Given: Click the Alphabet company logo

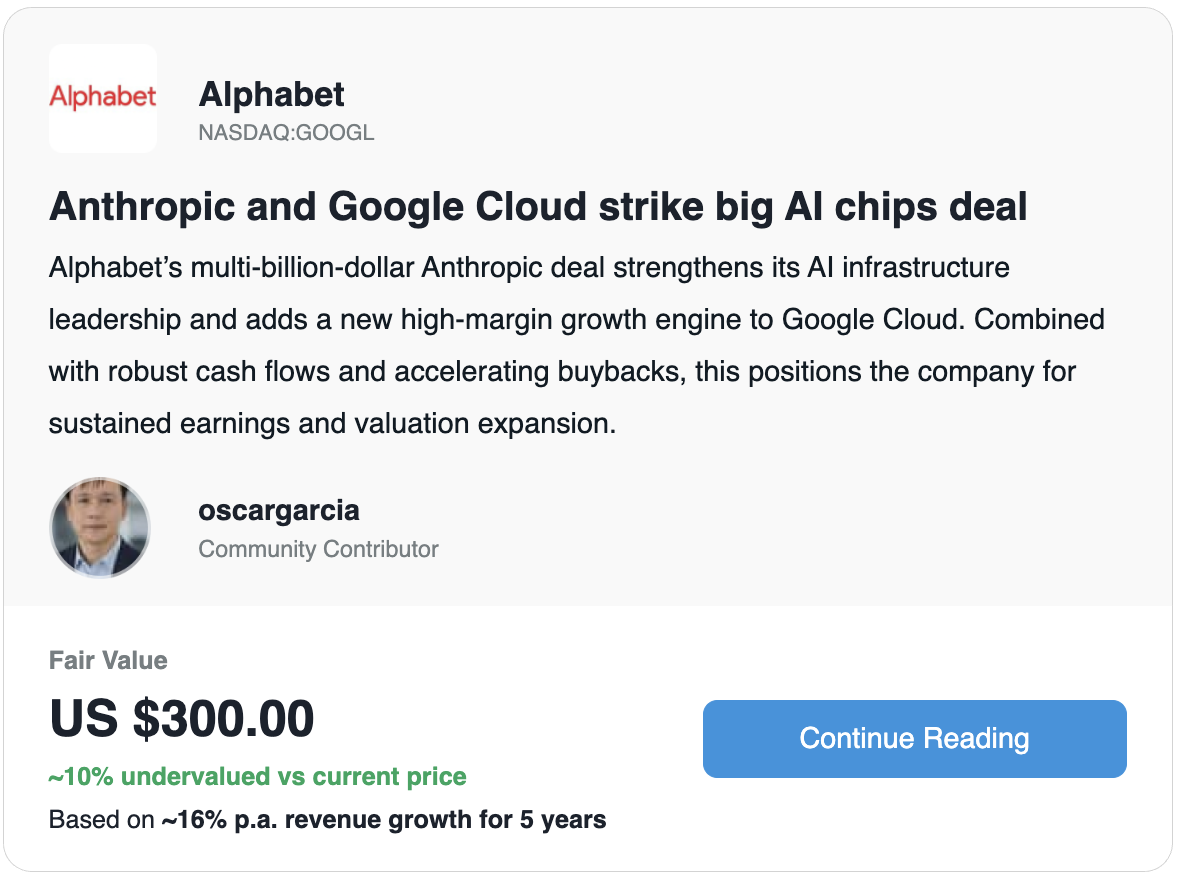Looking at the screenshot, I should click(x=103, y=98).
